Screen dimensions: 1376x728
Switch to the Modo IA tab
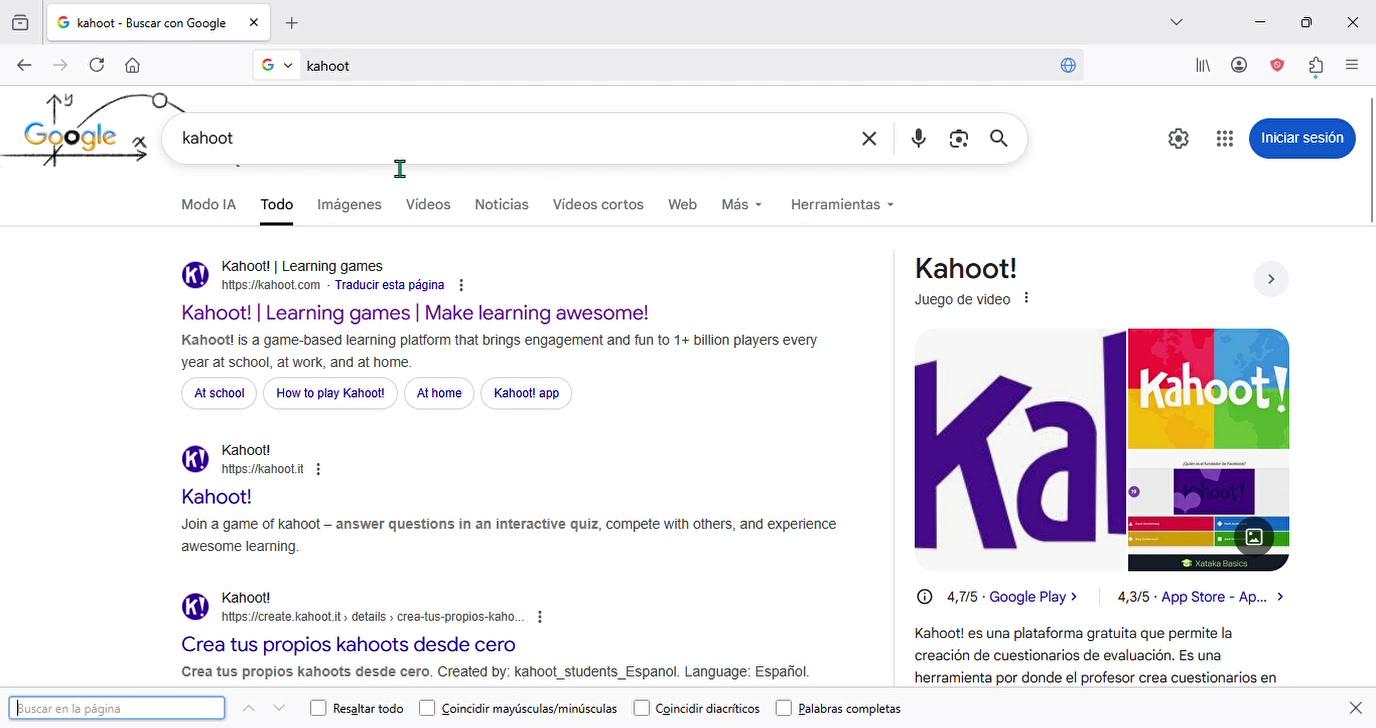[208, 204]
